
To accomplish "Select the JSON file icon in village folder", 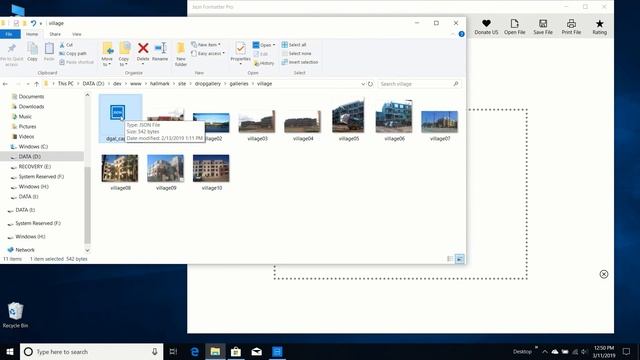I will [118, 112].
